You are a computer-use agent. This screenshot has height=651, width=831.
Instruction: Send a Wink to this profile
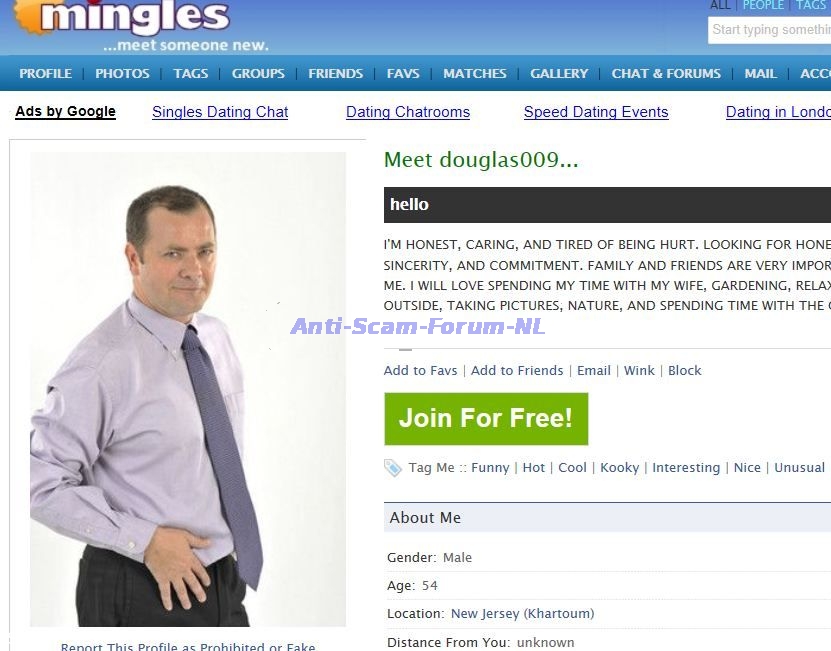[x=639, y=371]
